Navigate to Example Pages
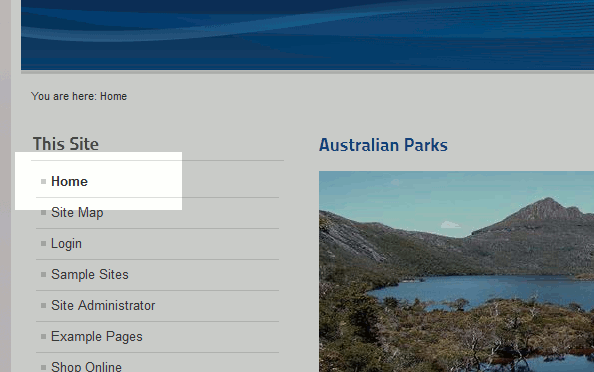Screen dimensions: 594x372 (97, 336)
